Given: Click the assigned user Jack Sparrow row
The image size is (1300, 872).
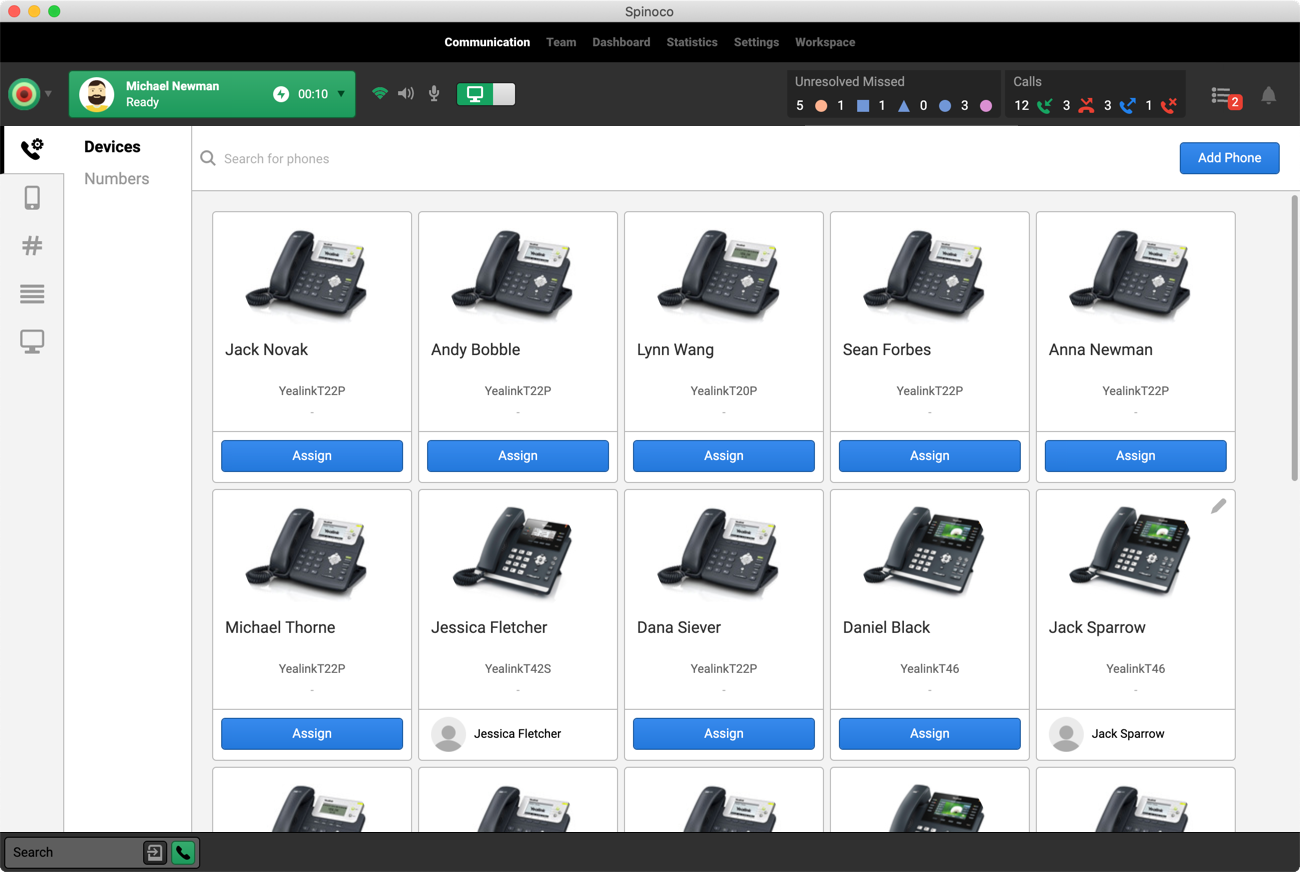Looking at the screenshot, I should coord(1136,734).
